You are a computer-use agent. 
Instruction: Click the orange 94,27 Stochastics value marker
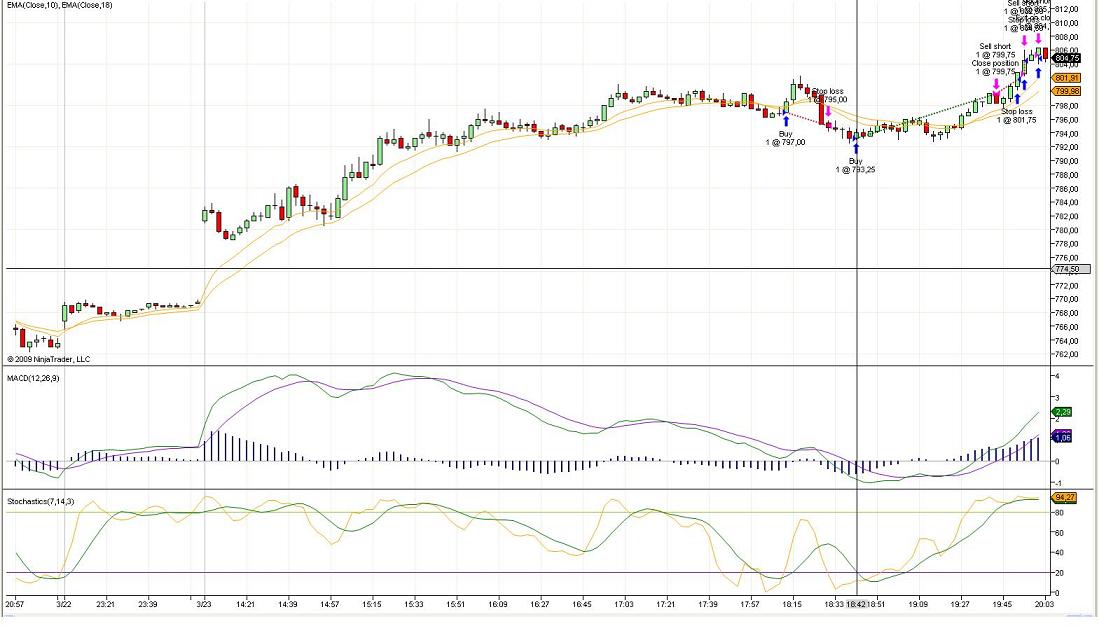tap(1064, 498)
